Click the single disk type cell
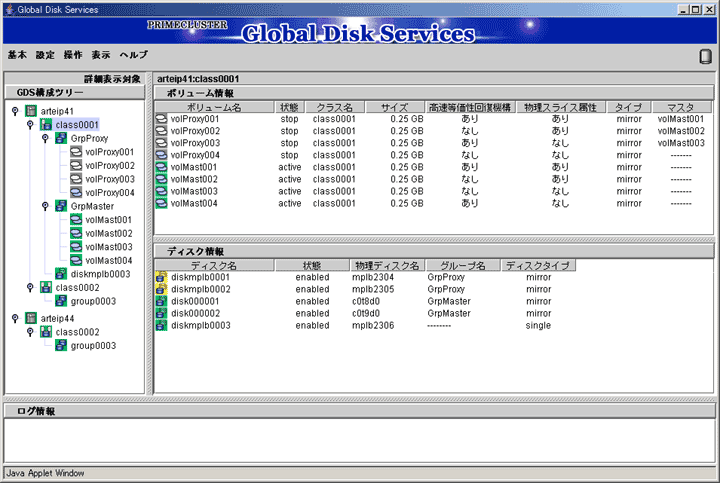This screenshot has width=720, height=483. tap(538, 325)
